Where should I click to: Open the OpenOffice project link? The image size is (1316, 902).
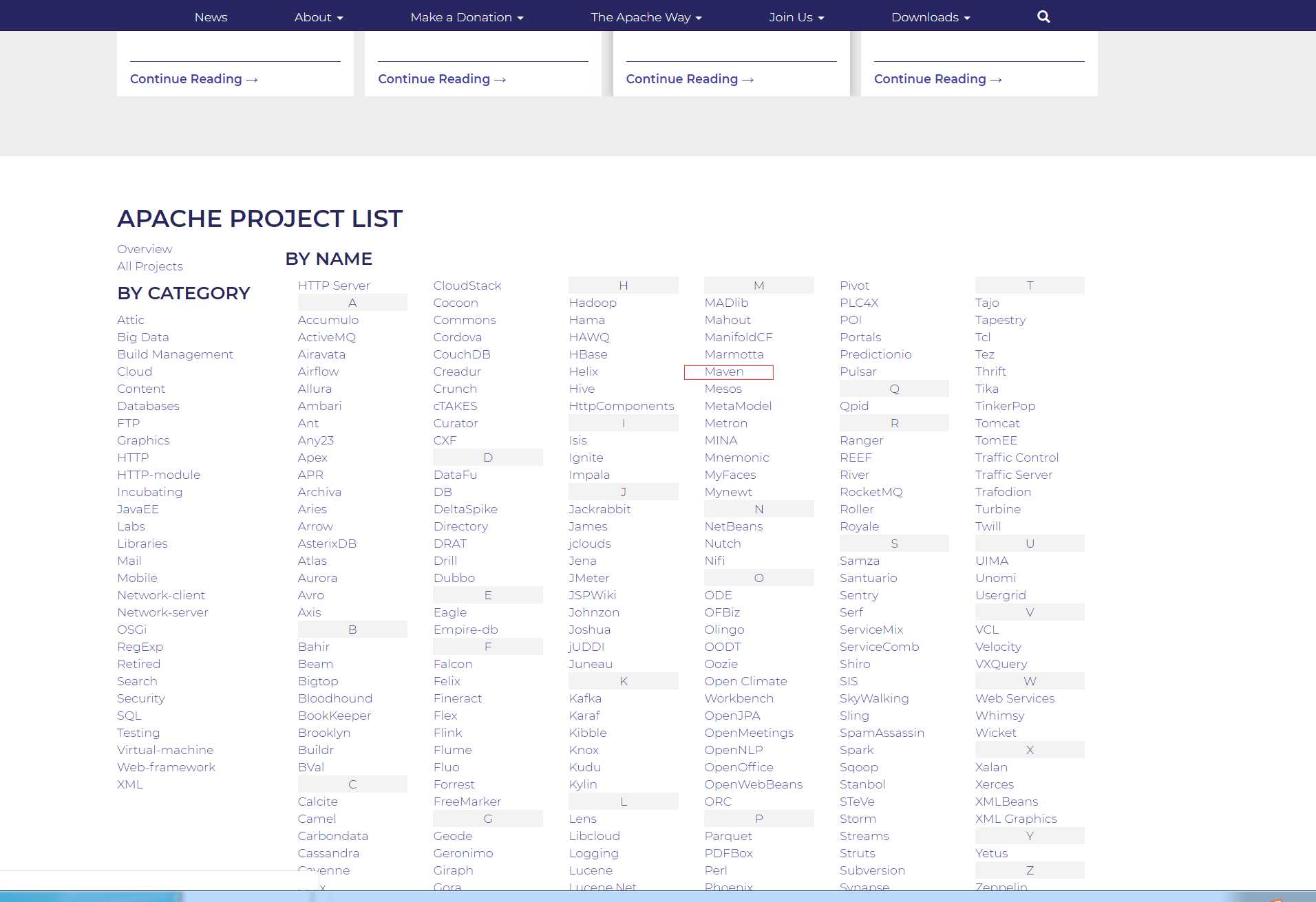tap(739, 767)
